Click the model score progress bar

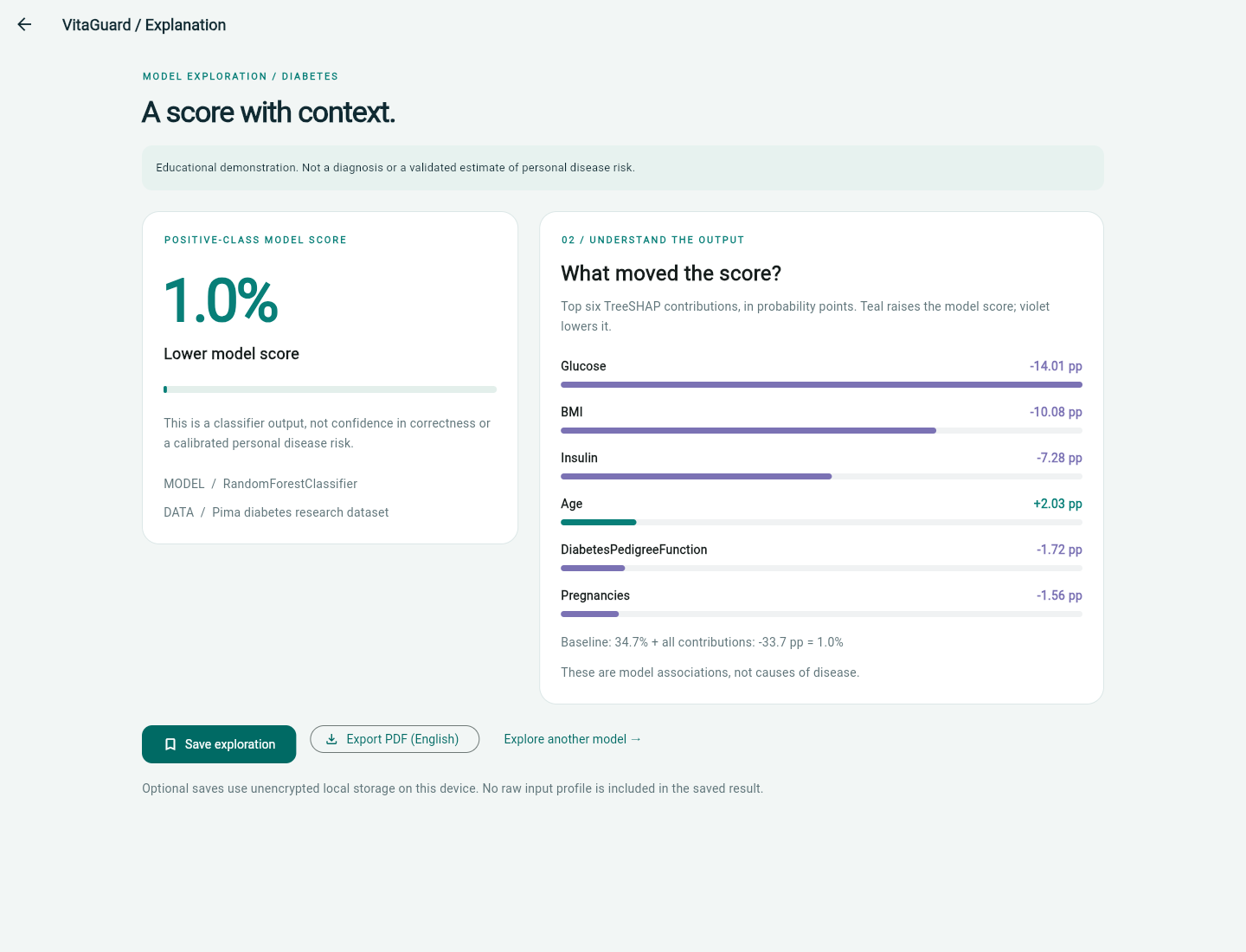click(x=330, y=389)
